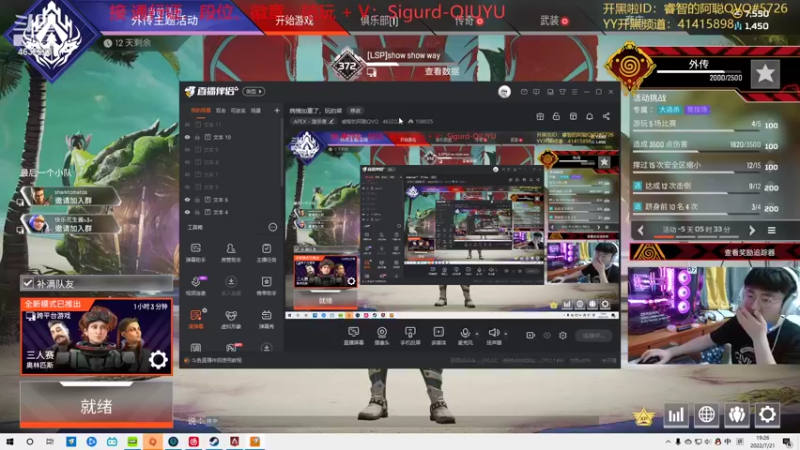This screenshot has width=800, height=450.
Task: Select the orange first scene tab in companion
Action: pyautogui.click(x=201, y=110)
